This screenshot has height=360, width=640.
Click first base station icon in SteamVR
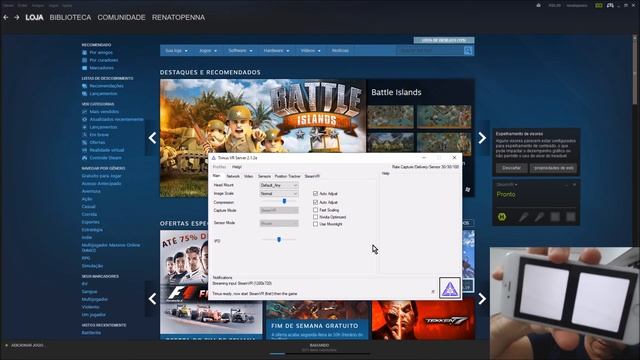tap(555, 217)
